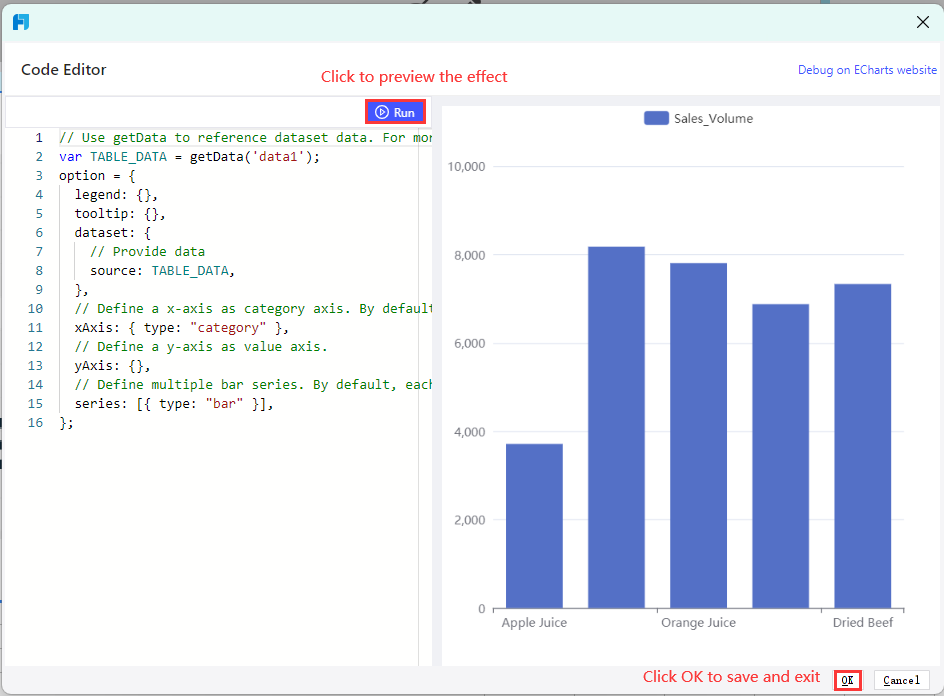944x696 pixels.
Task: Toggle the Sales_Volume series via its legend entry
Action: [x=712, y=118]
